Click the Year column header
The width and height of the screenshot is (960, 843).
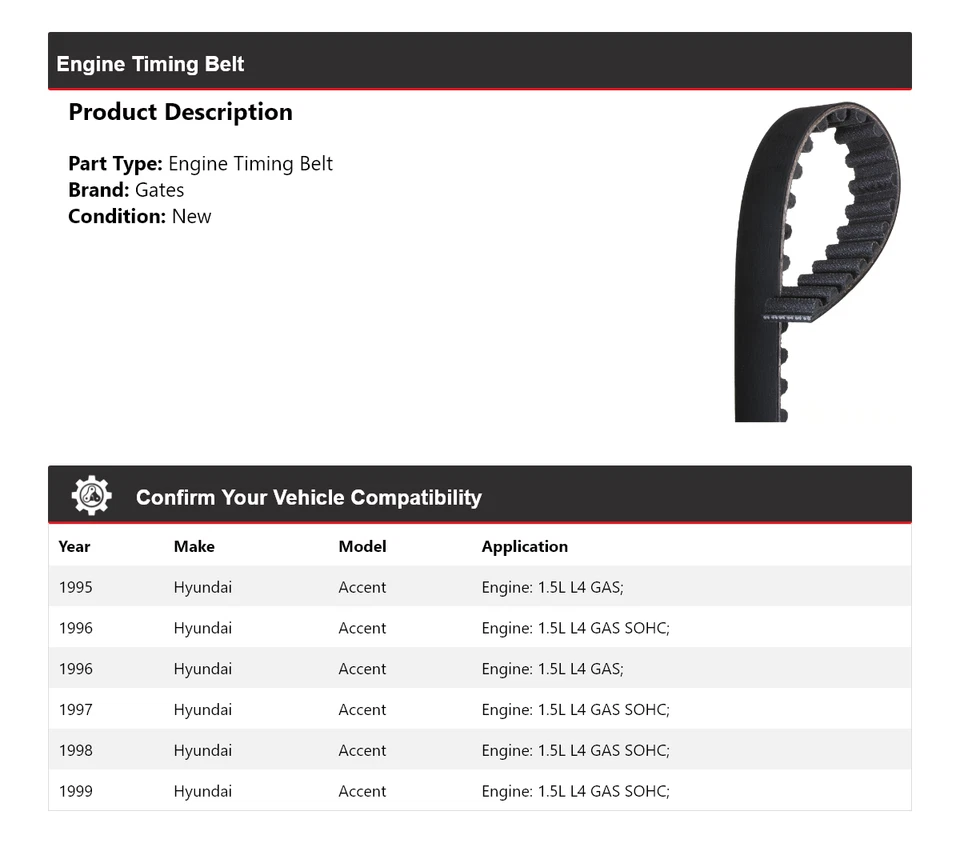click(x=74, y=546)
